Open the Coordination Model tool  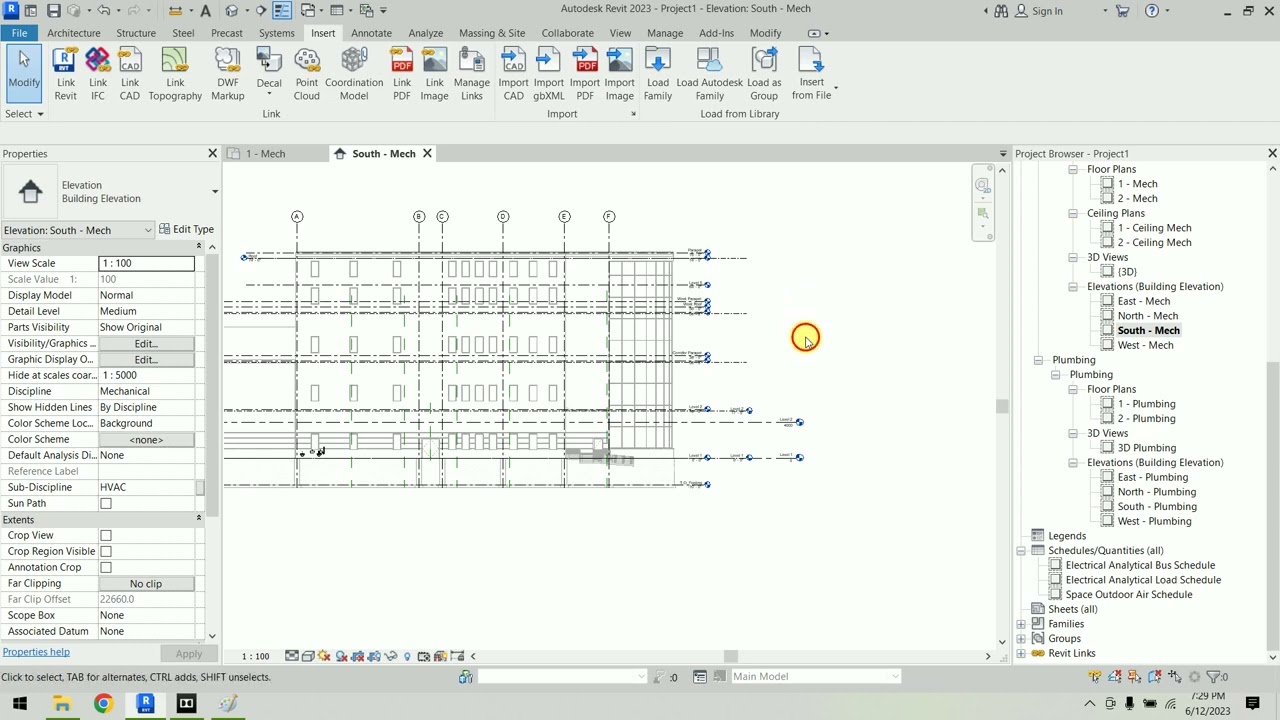click(x=354, y=73)
